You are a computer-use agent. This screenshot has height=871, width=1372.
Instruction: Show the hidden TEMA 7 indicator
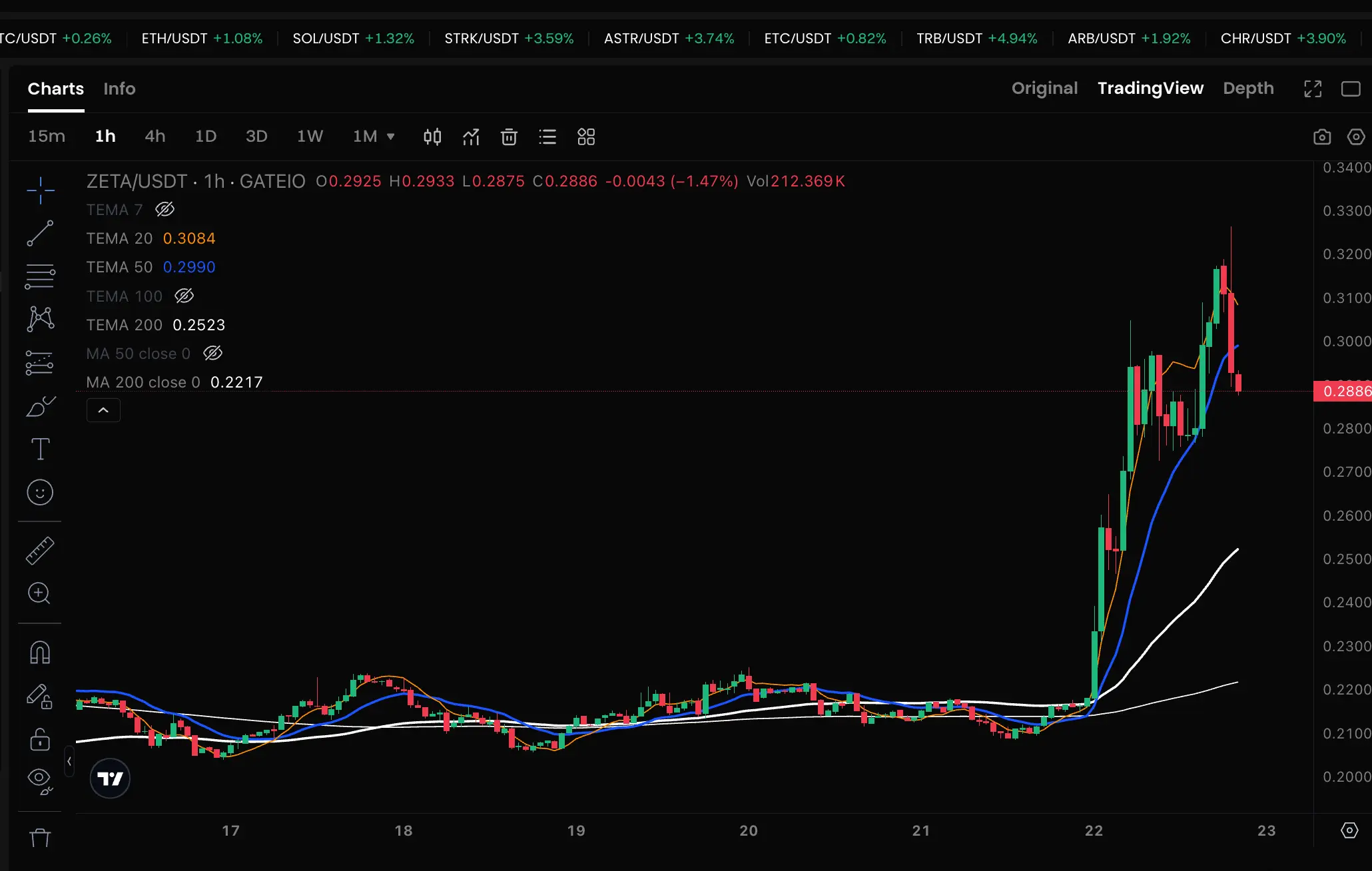point(165,210)
